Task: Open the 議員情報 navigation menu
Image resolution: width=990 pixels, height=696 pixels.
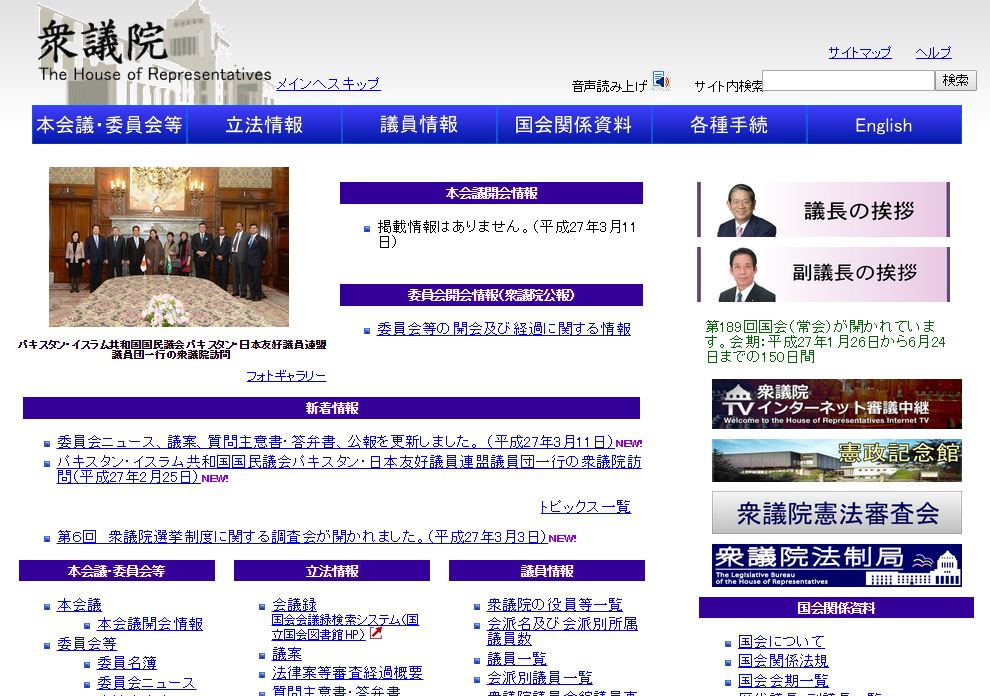Action: click(419, 124)
